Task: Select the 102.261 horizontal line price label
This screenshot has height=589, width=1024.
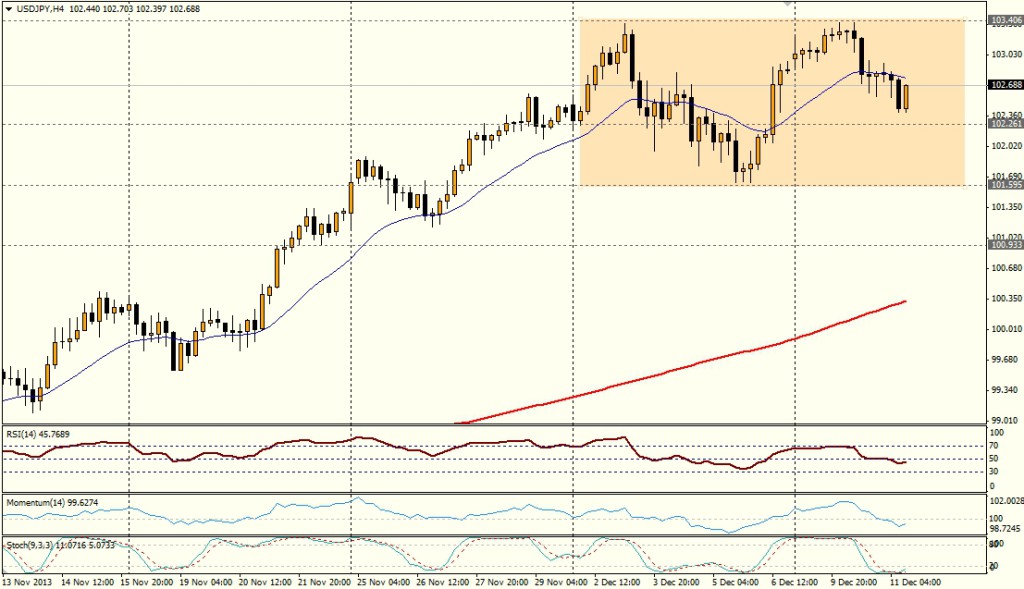Action: coord(1004,124)
